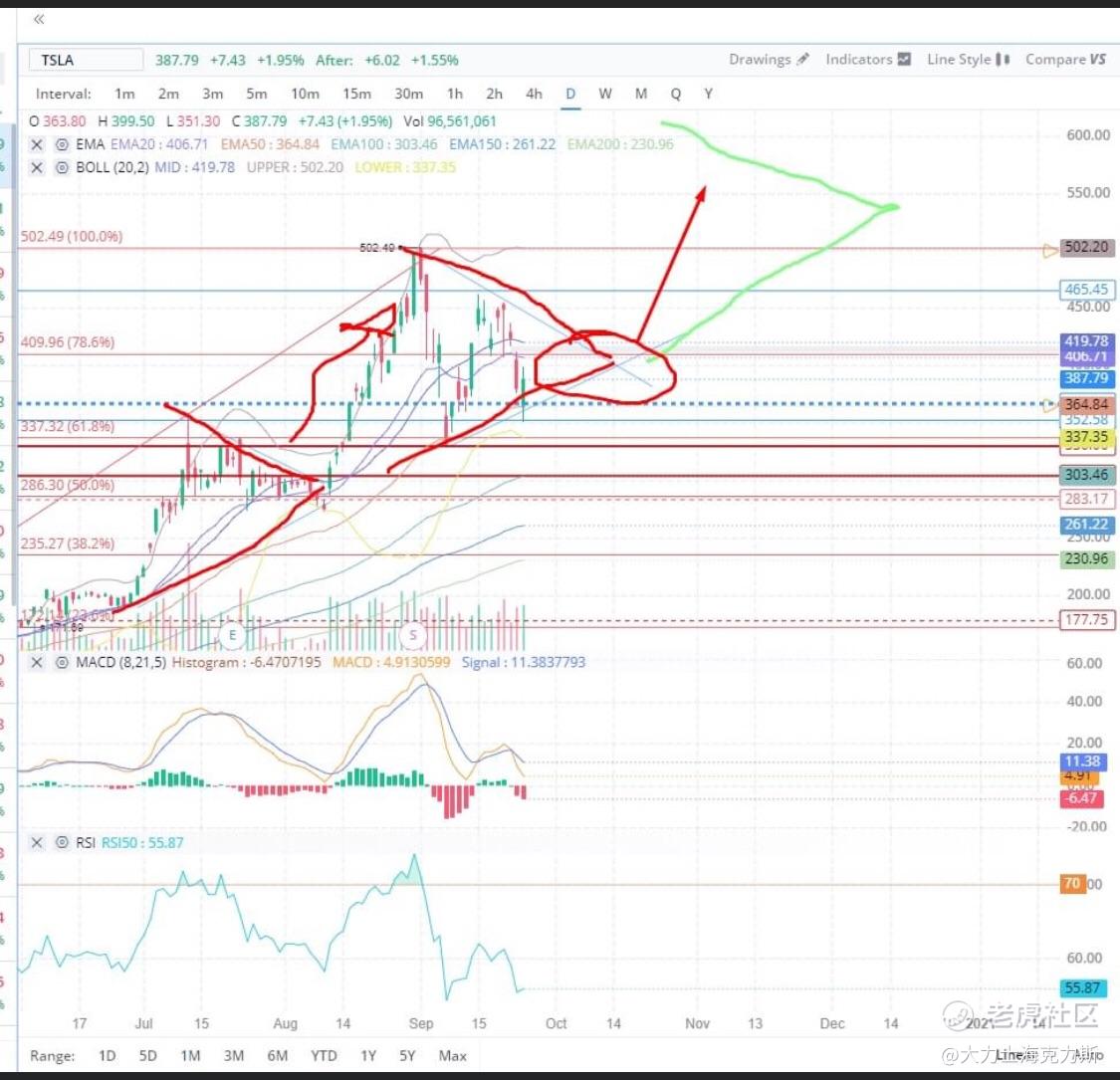The width and height of the screenshot is (1120, 1080).
Task: Select the daily D interval
Action: click(570, 94)
